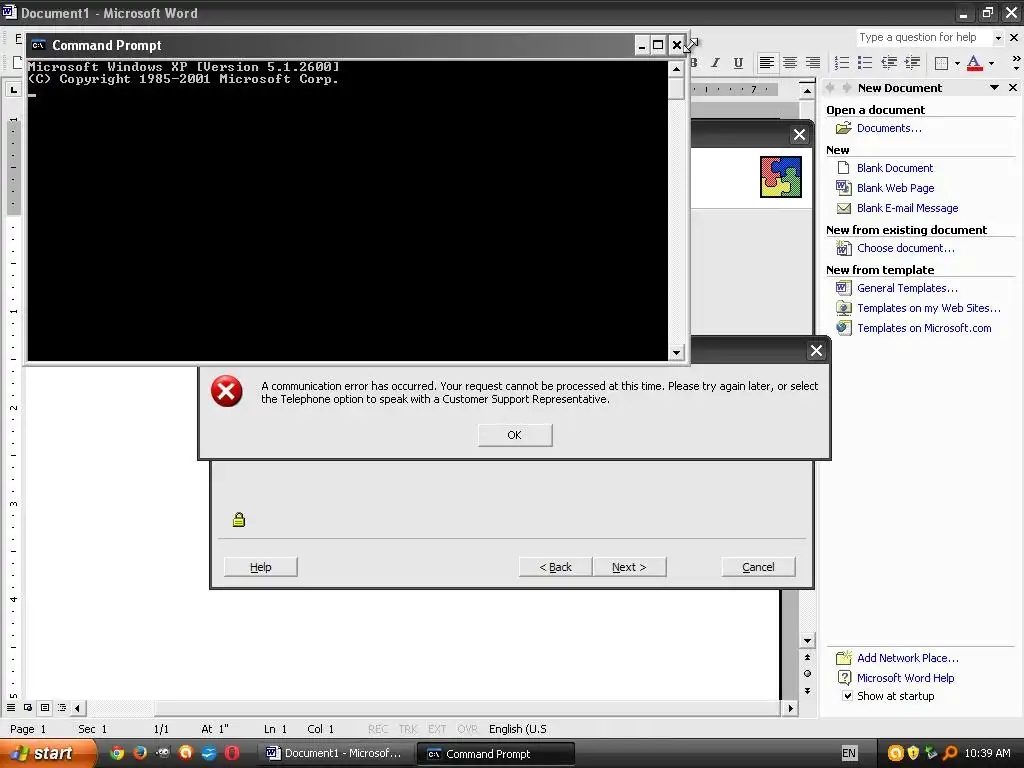Align text right in Word toolbar
Viewport: 1024px width, 768px height.
tap(812, 63)
